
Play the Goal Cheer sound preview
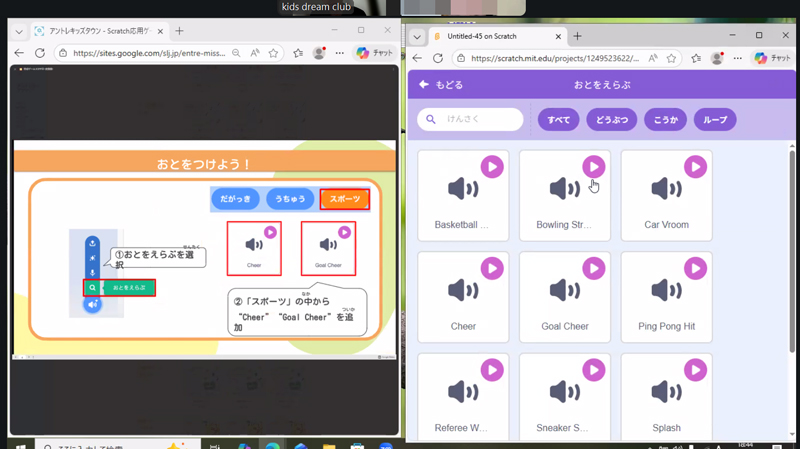coord(593,268)
